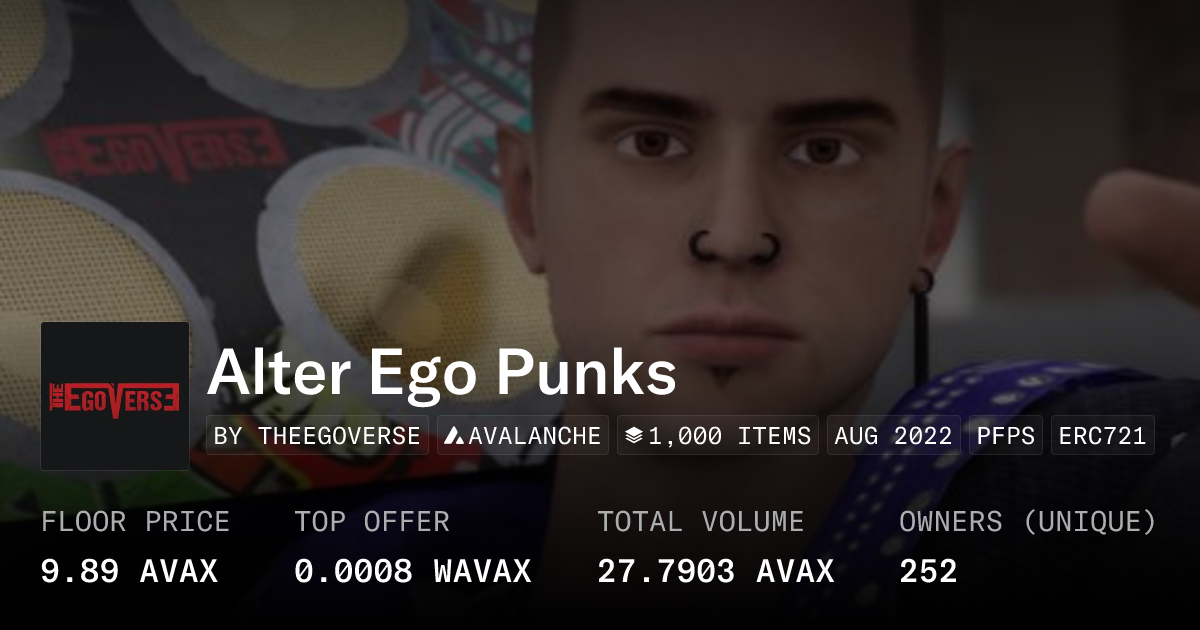
Task: Click the Alter Ego Punks title
Action: pos(441,374)
